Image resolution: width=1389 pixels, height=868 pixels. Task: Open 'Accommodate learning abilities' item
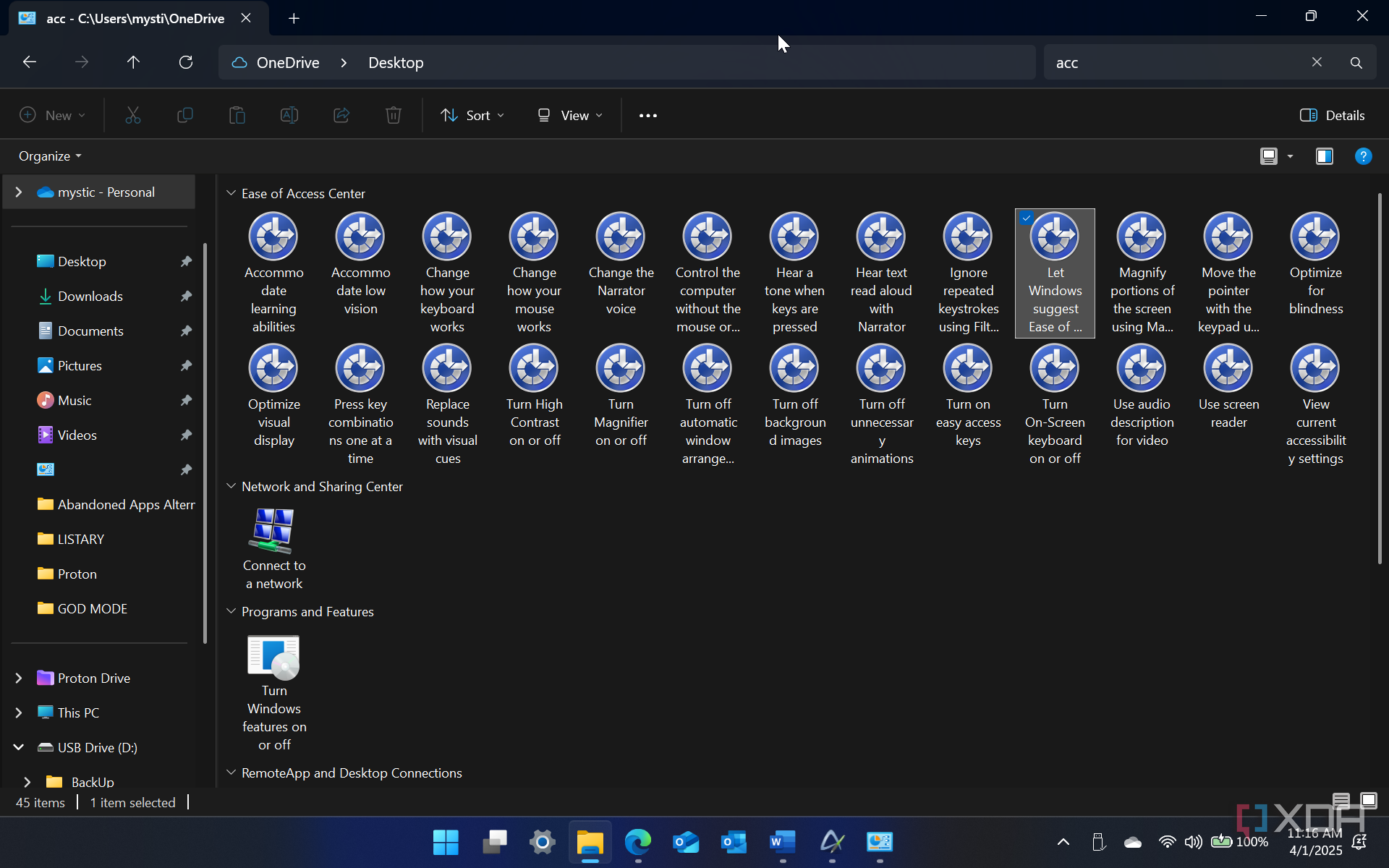pyautogui.click(x=273, y=273)
